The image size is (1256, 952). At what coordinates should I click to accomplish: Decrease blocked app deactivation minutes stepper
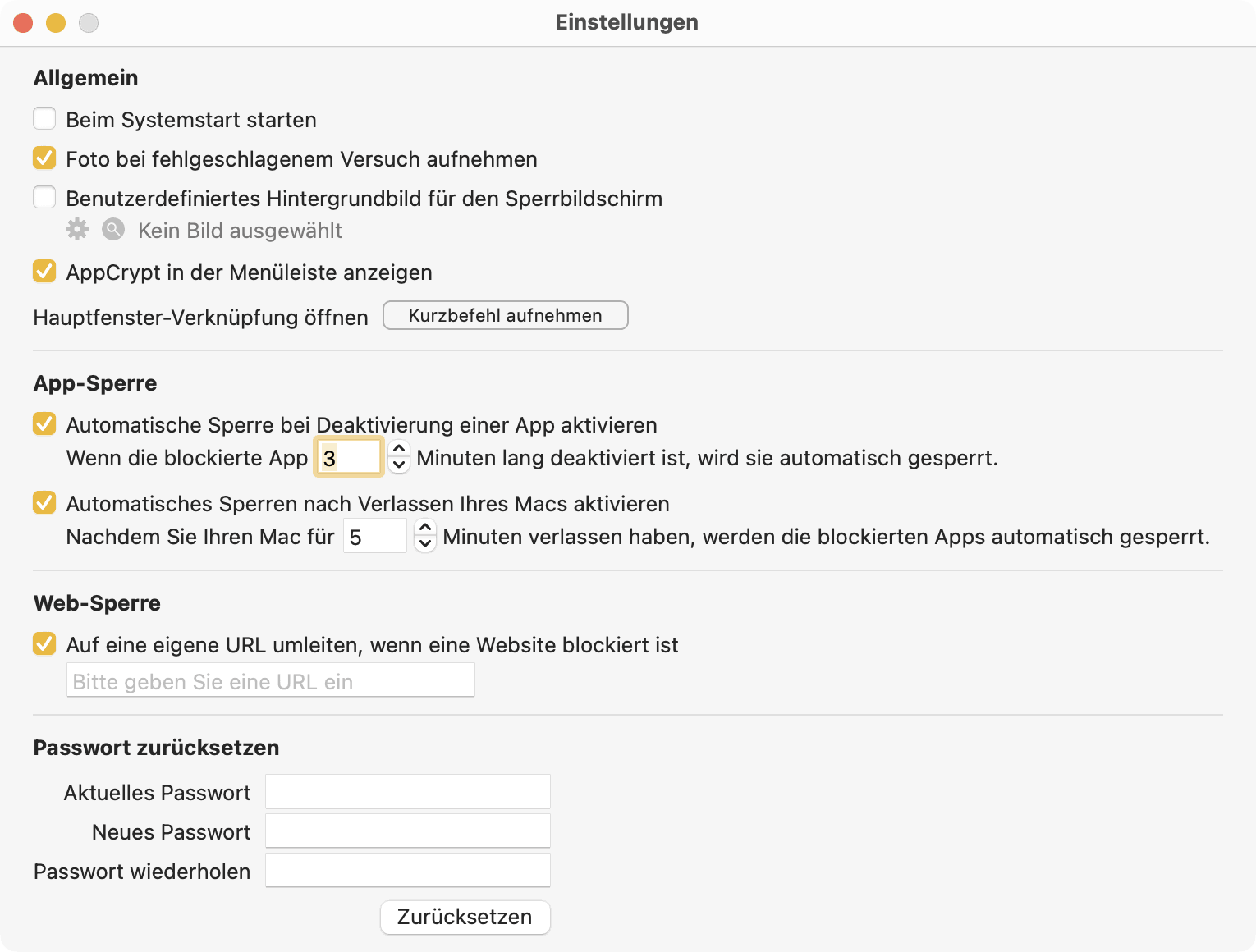click(x=399, y=465)
